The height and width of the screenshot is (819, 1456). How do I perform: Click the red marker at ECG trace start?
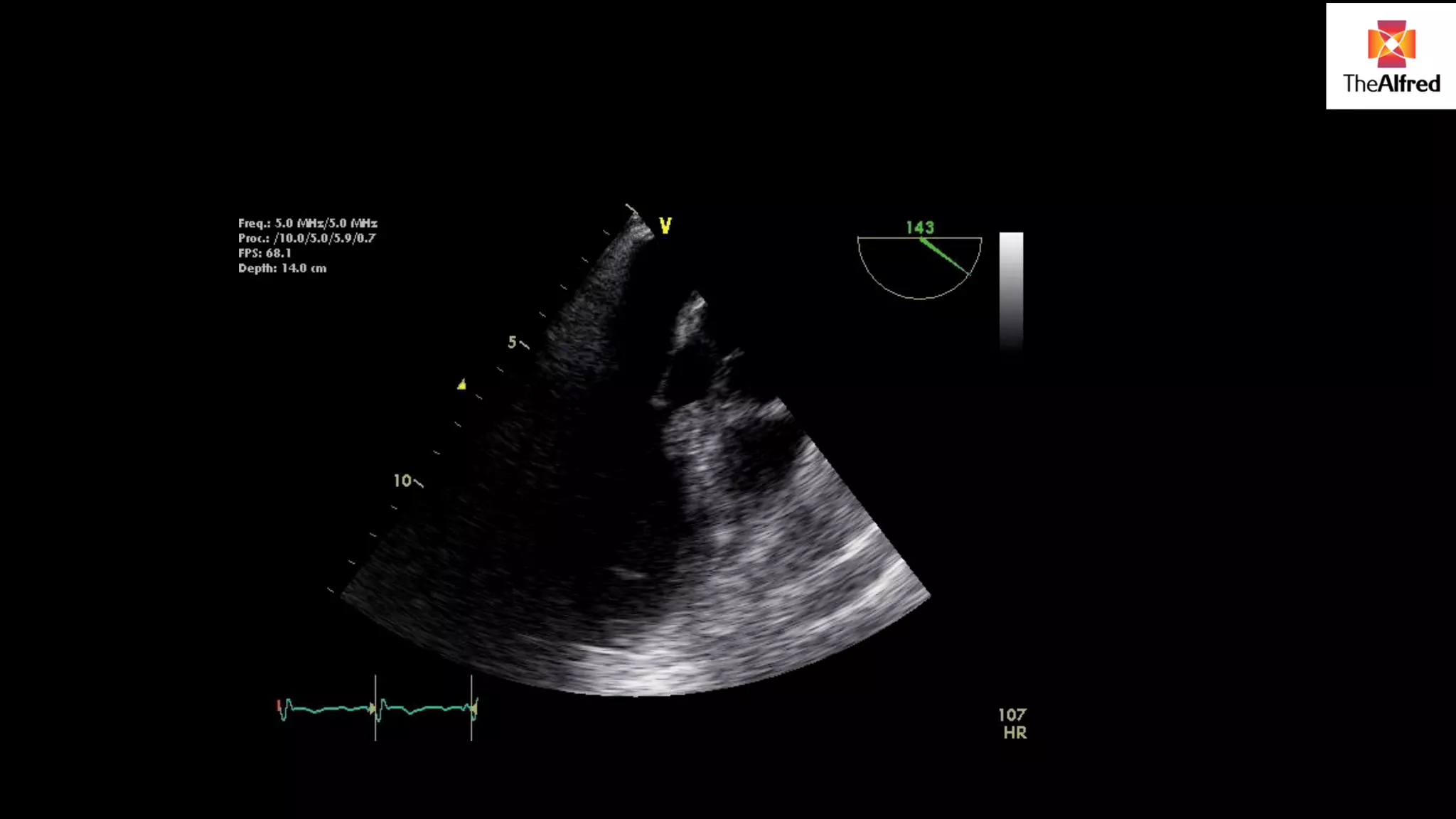click(x=279, y=706)
